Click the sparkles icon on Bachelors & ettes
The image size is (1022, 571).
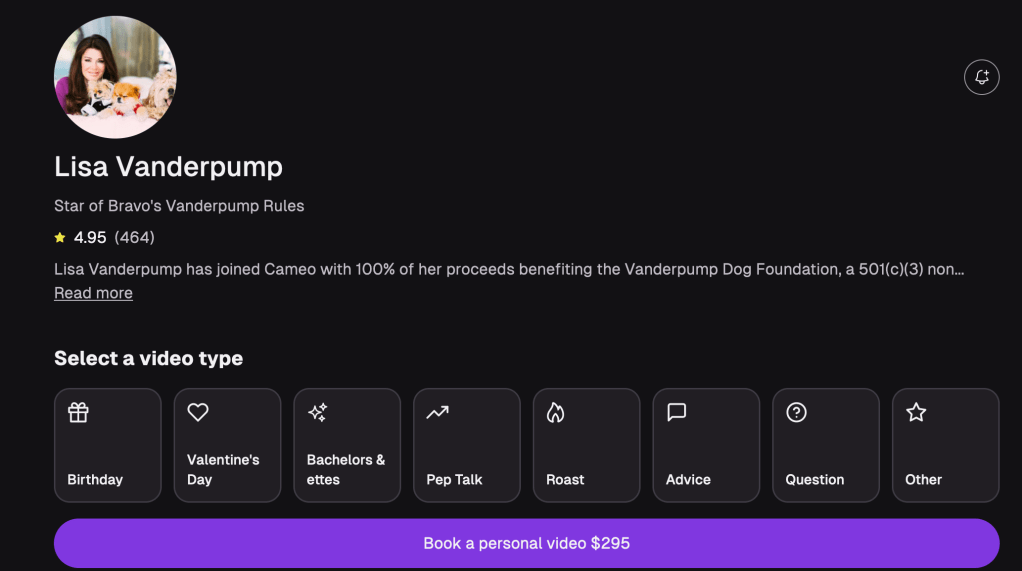pos(318,412)
